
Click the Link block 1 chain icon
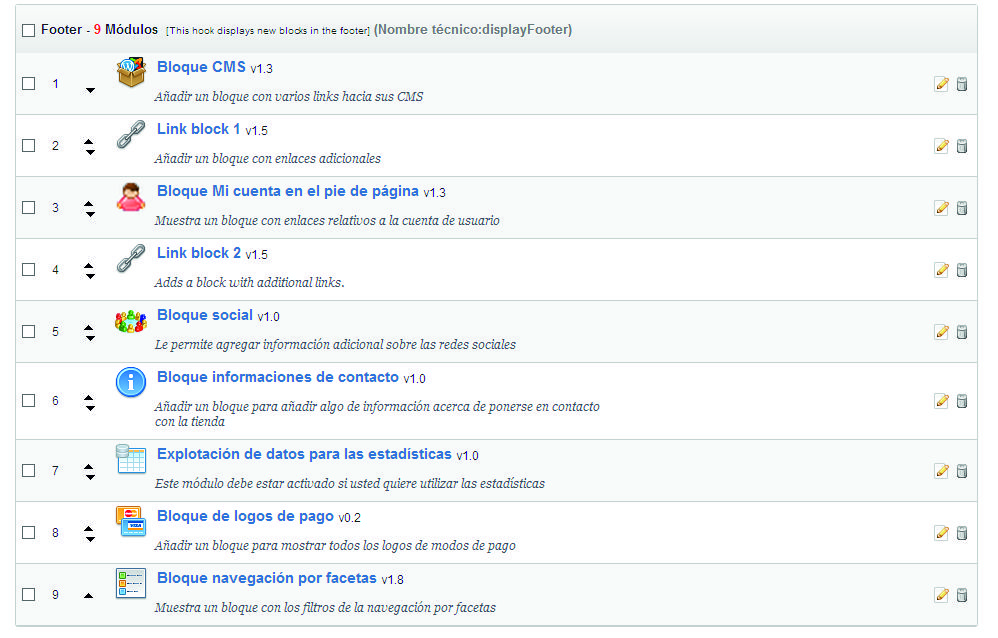pos(131,134)
